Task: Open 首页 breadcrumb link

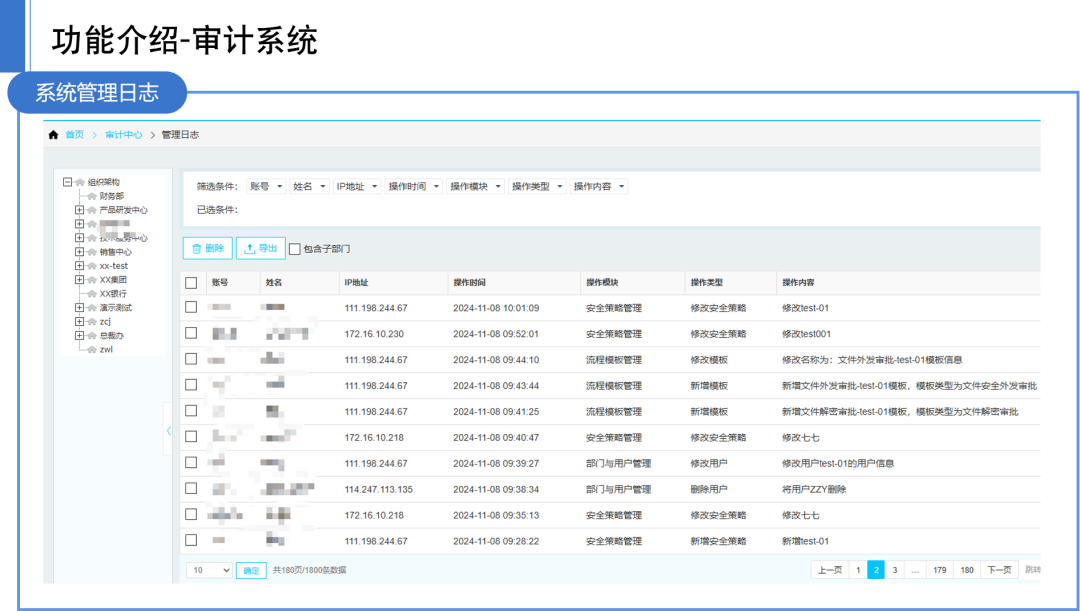Action: pyautogui.click(x=74, y=135)
